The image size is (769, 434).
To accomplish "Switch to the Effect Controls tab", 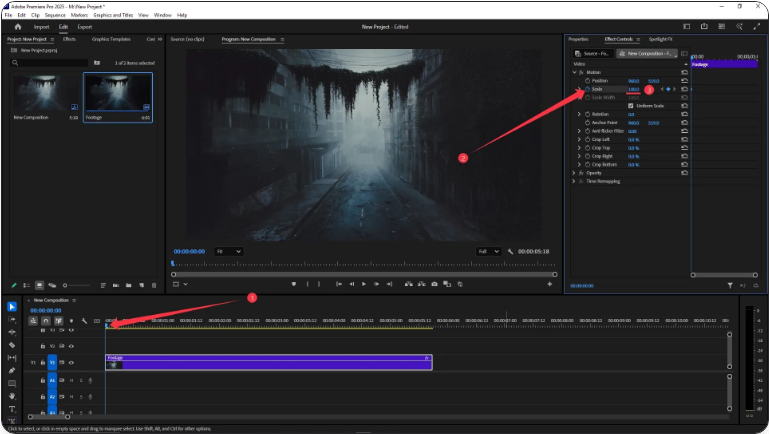I will (x=618, y=39).
